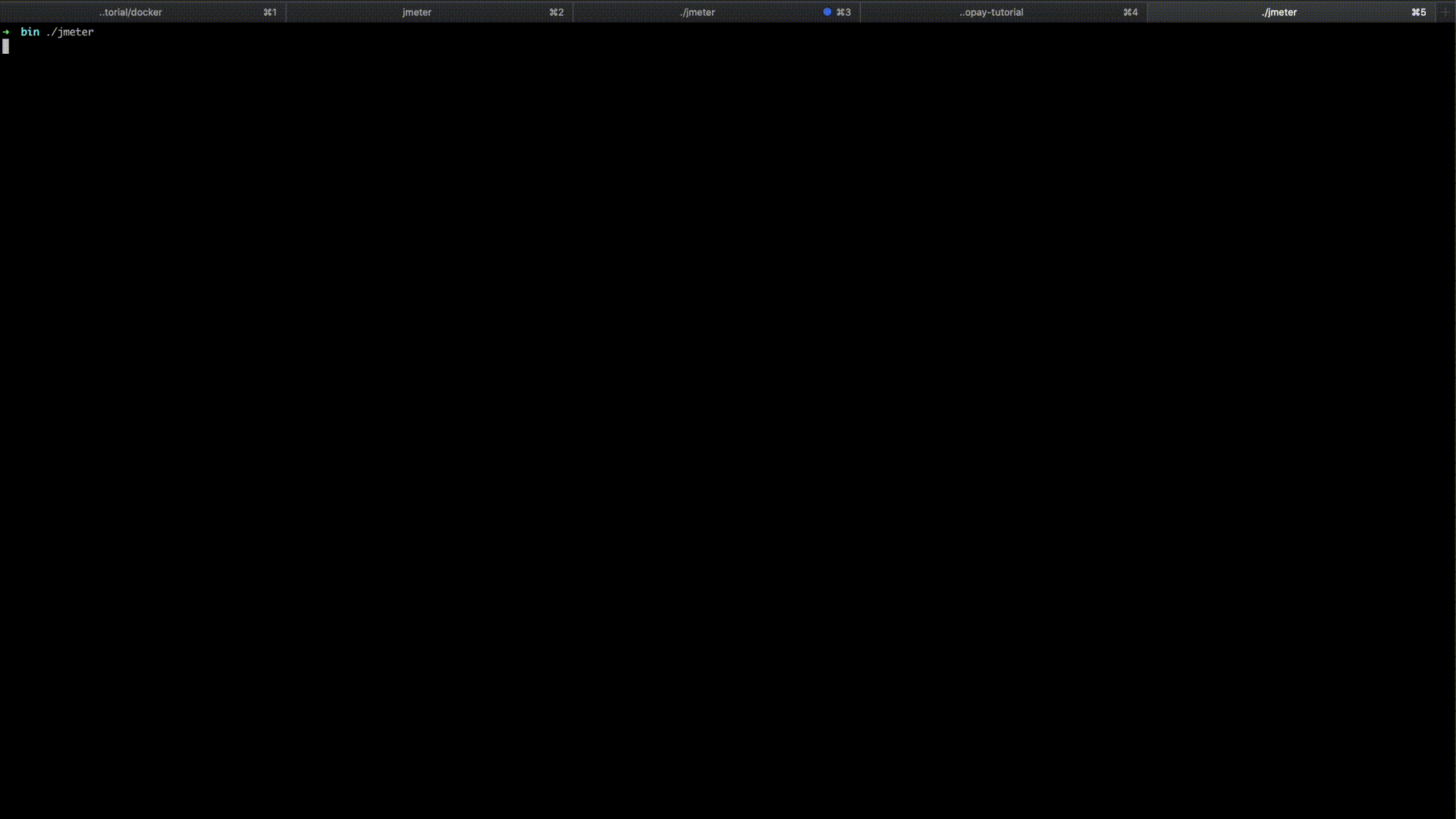The width and height of the screenshot is (1456, 819).
Task: Switch to the jmeter tab labeled ⌘2
Action: click(x=416, y=12)
